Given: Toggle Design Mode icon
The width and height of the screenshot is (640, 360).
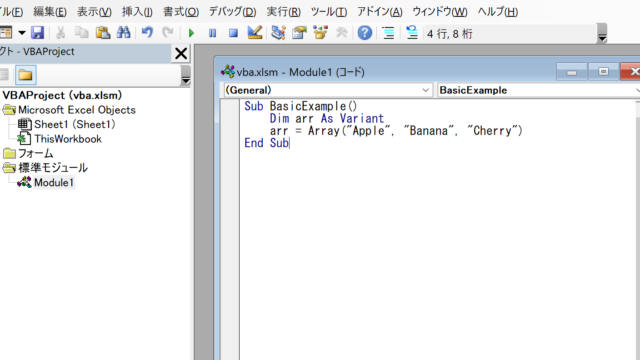Looking at the screenshot, I should click(x=255, y=33).
